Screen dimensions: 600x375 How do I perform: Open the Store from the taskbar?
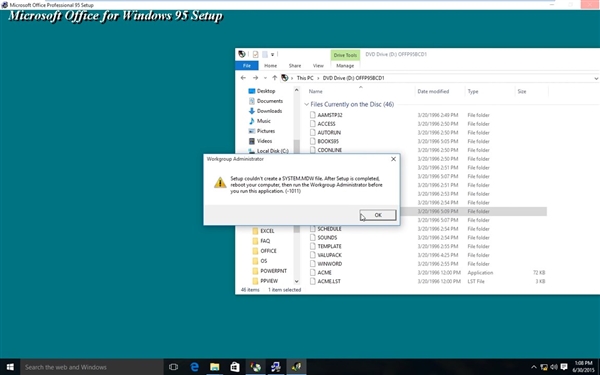coord(235,367)
